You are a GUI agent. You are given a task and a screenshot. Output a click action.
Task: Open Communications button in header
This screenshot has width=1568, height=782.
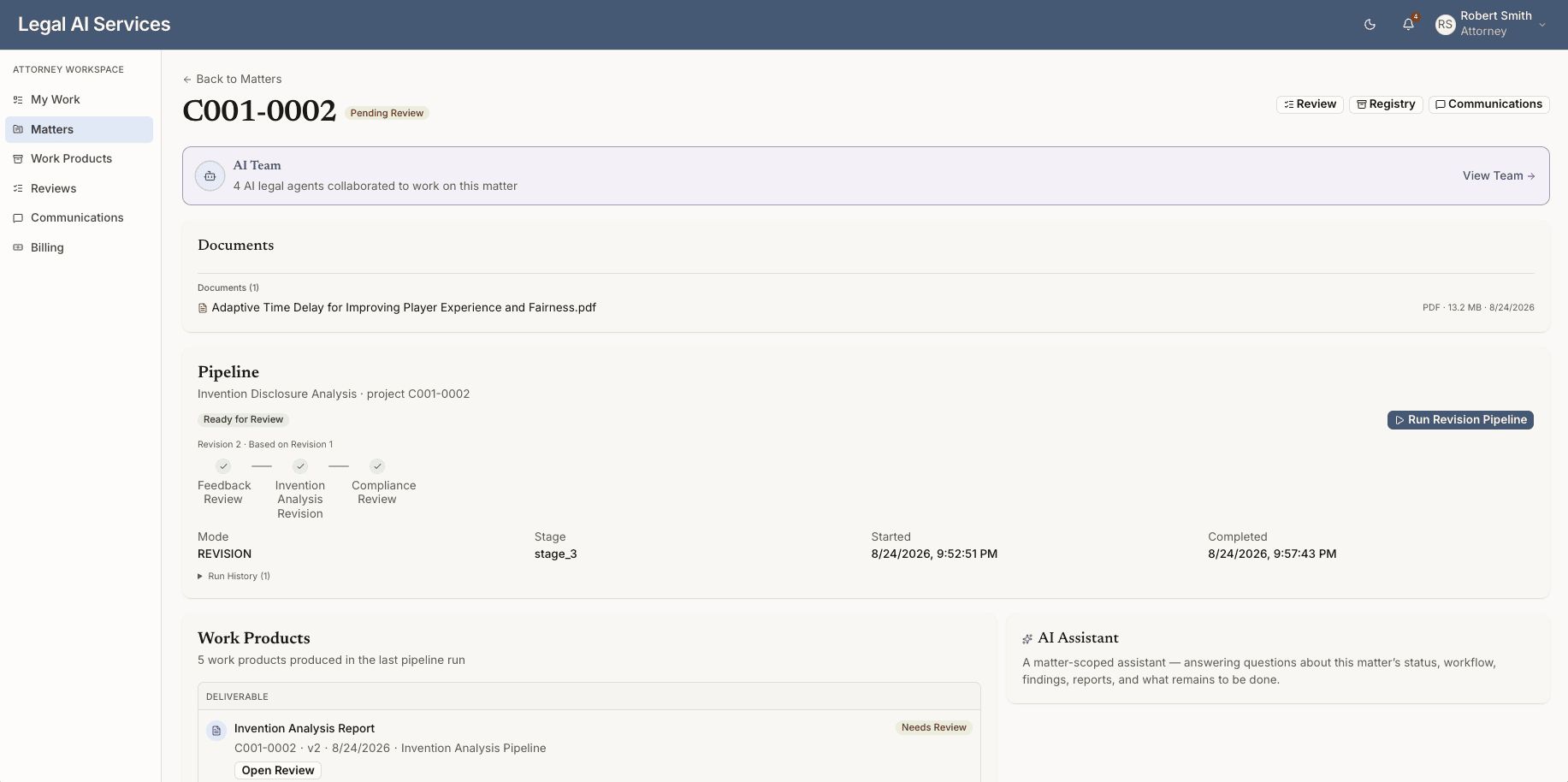1488,104
